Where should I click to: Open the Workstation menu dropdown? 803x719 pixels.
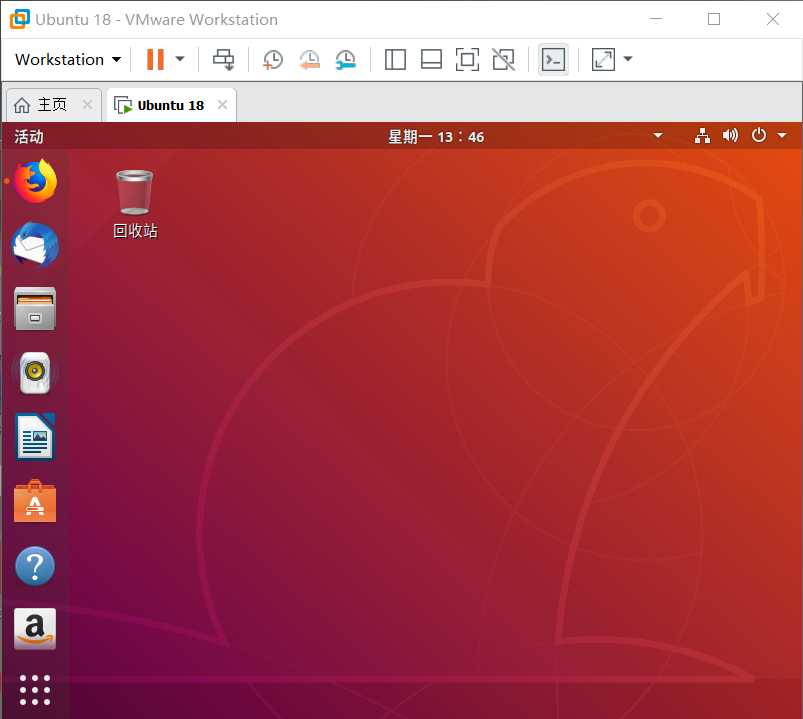pos(68,59)
